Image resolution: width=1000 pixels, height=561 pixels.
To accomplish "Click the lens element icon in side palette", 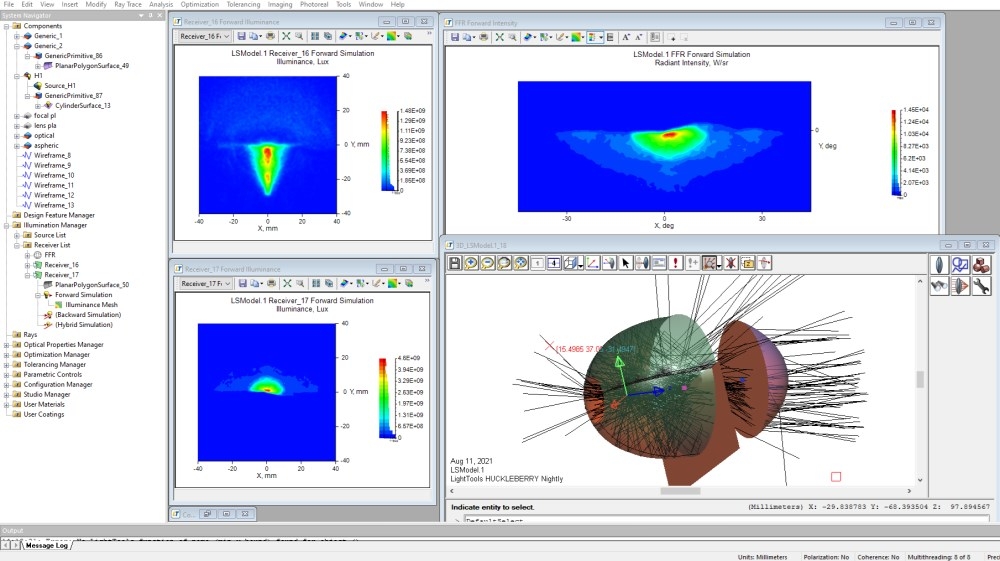I will (940, 264).
